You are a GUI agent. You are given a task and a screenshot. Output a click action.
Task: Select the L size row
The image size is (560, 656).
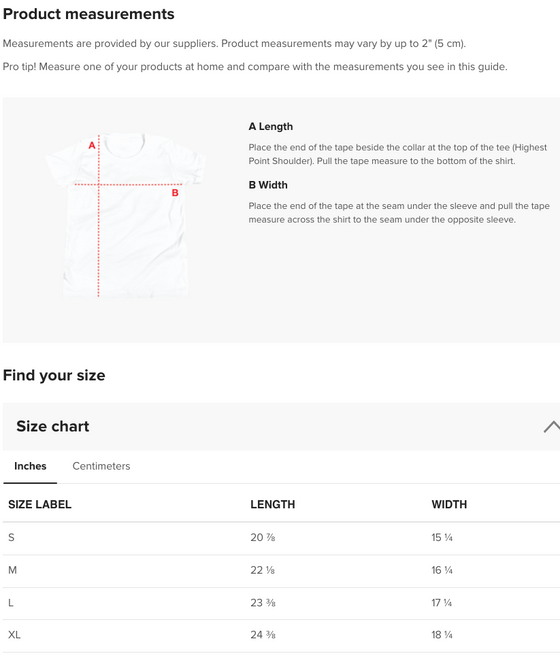[x=281, y=603]
